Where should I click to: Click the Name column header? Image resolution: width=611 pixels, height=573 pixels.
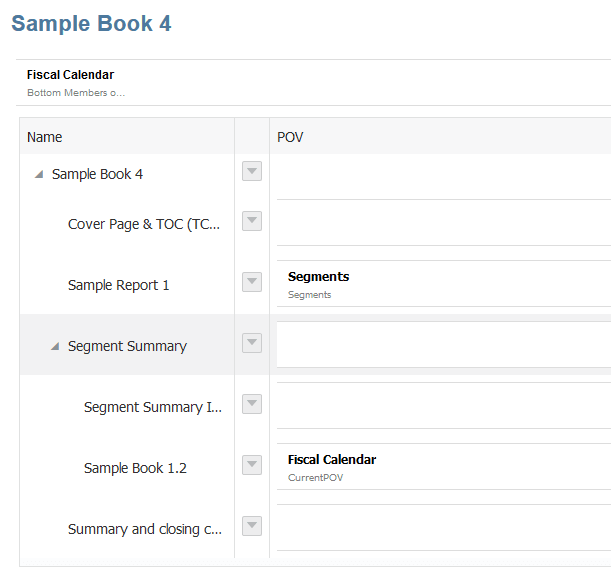(45, 137)
